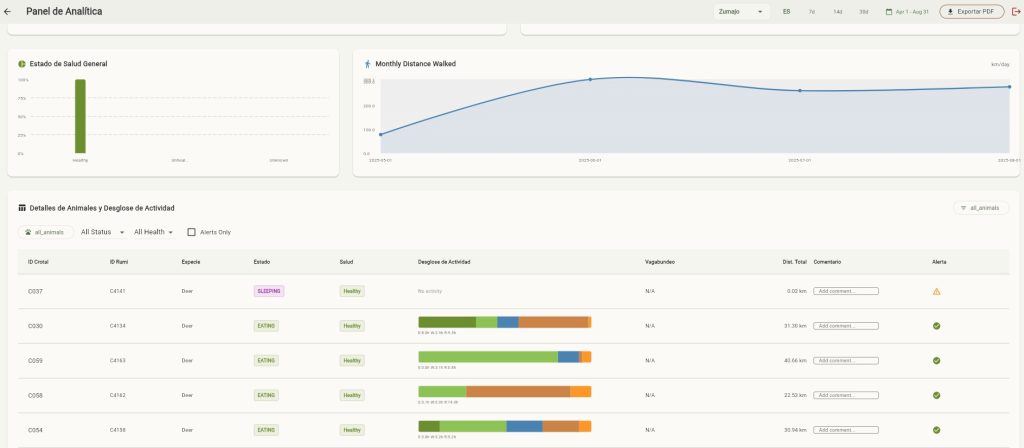Screen dimensions: 1024x448
Task: Click the comment field for C030
Action: point(846,326)
